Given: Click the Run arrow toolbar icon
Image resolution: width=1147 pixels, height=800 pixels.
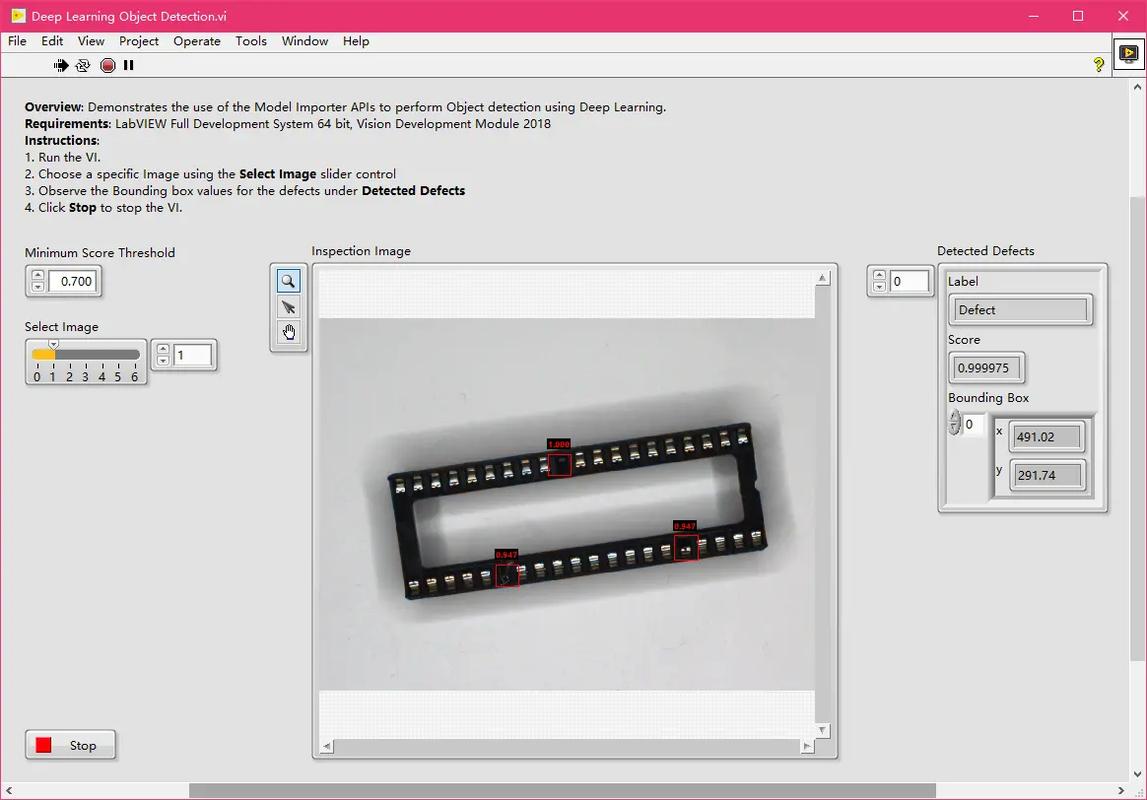Looking at the screenshot, I should tap(61, 65).
